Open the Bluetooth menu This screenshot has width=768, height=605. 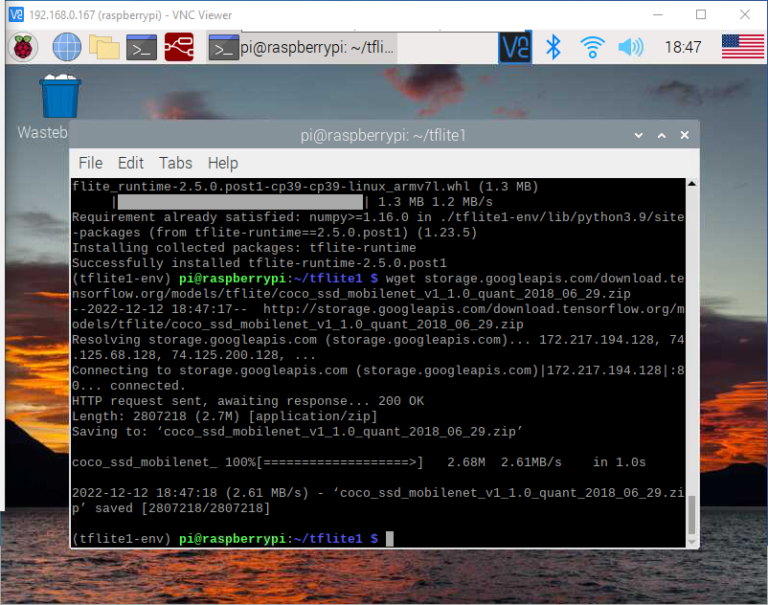click(553, 47)
